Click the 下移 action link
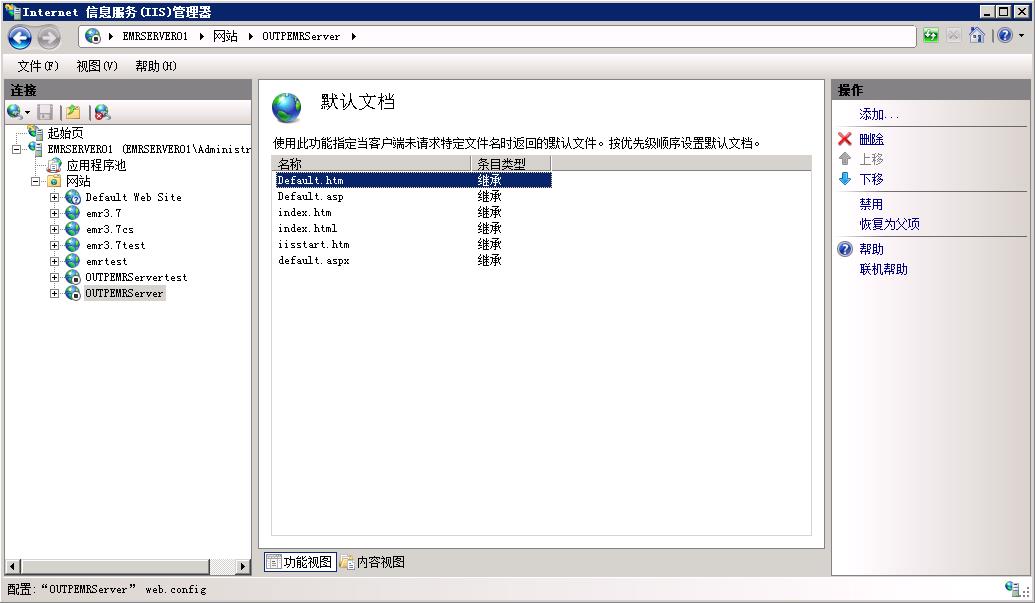This screenshot has height=603, width=1035. pos(871,179)
